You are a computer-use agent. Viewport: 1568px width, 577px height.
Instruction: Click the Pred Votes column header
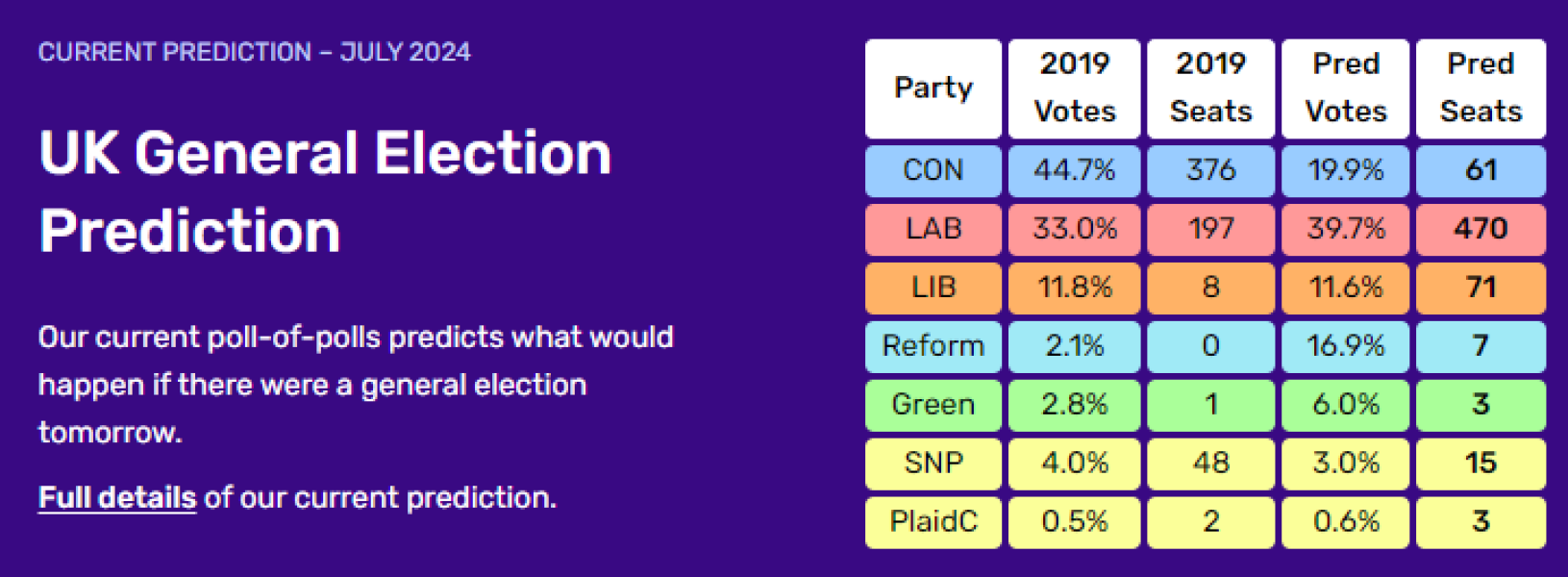[x=1345, y=88]
